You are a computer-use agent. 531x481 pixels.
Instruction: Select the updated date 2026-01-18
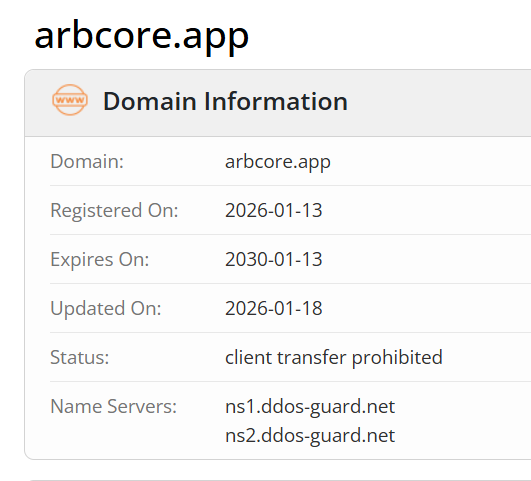[274, 308]
